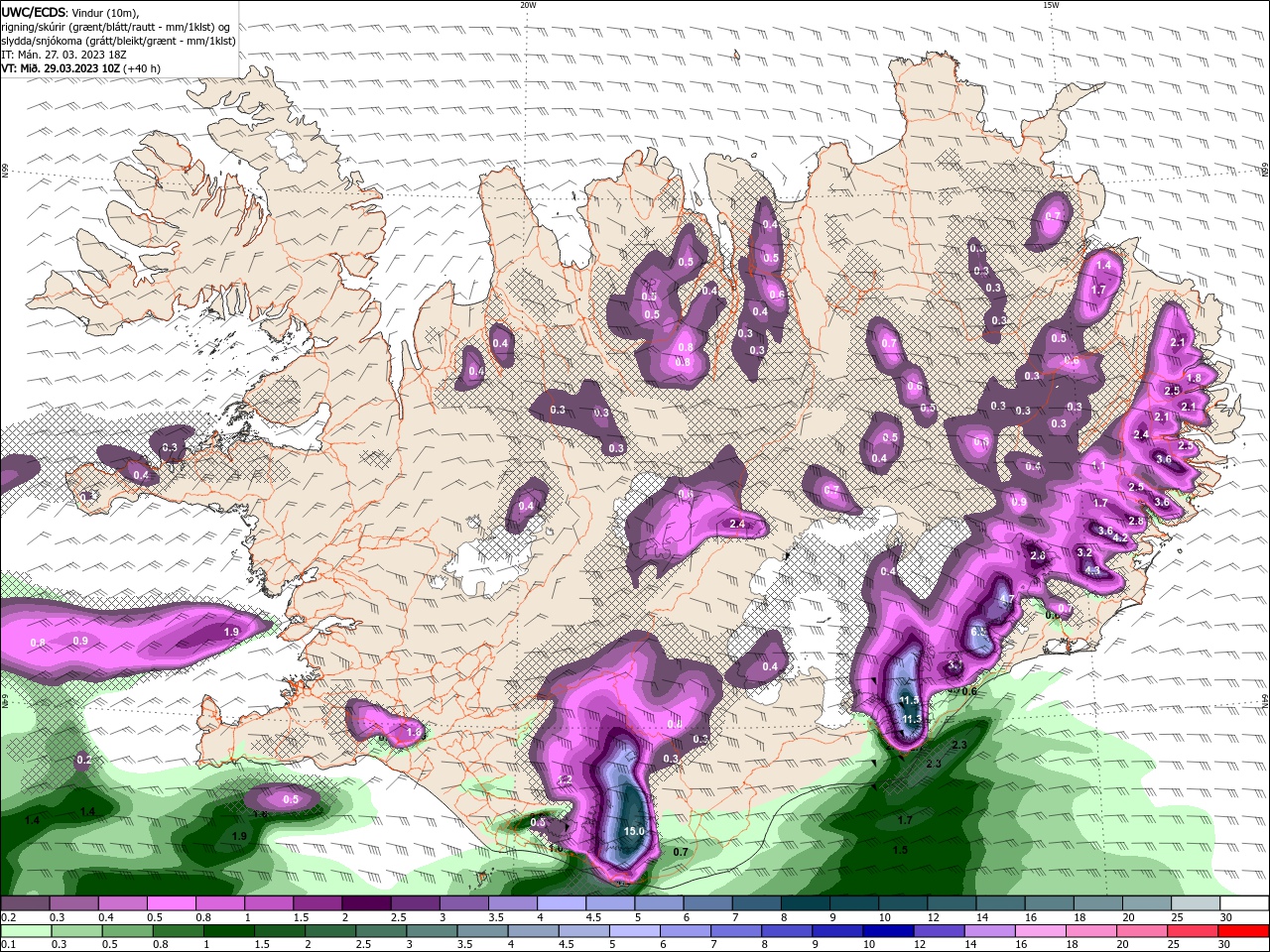Click the 1.2 value on the south coast
The image size is (1270, 952).
tap(565, 781)
